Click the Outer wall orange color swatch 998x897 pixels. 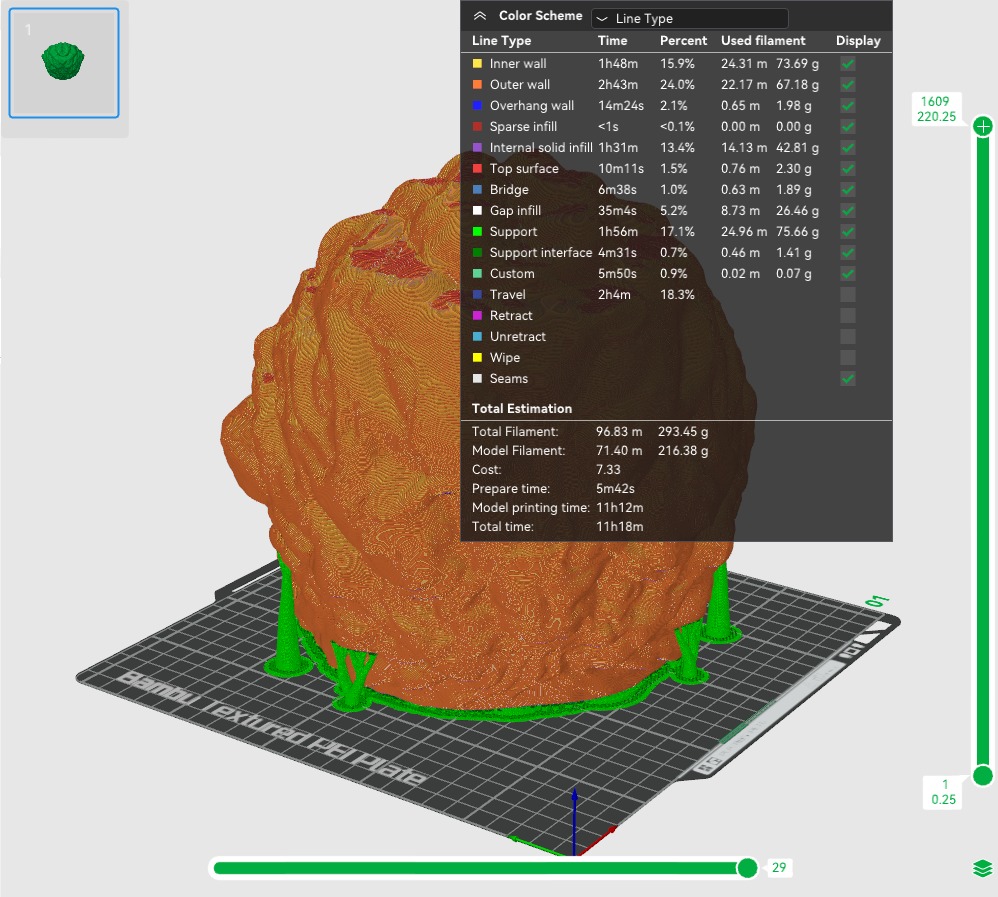click(x=477, y=85)
